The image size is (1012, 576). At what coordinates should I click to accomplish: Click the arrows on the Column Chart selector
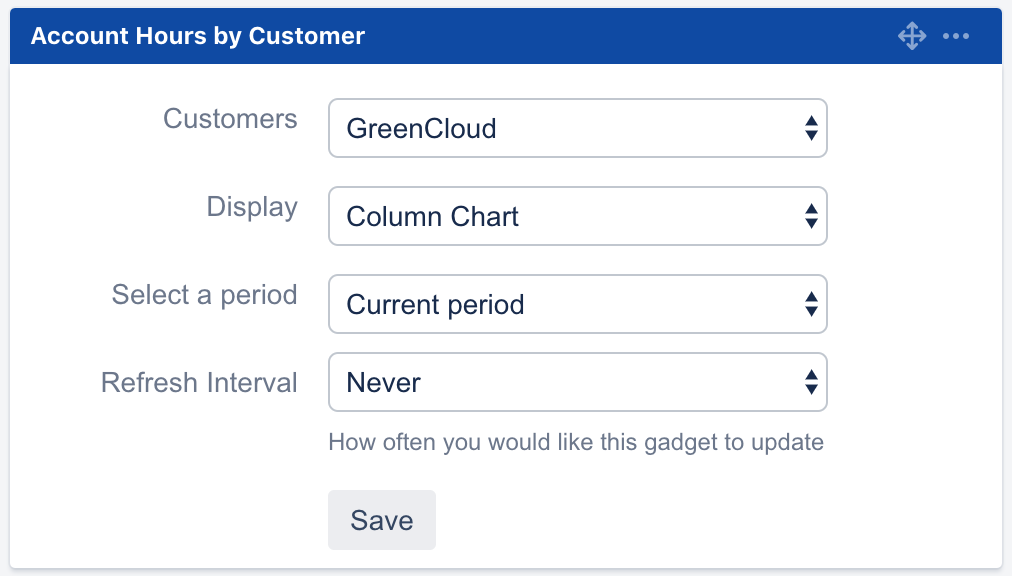[x=811, y=216]
